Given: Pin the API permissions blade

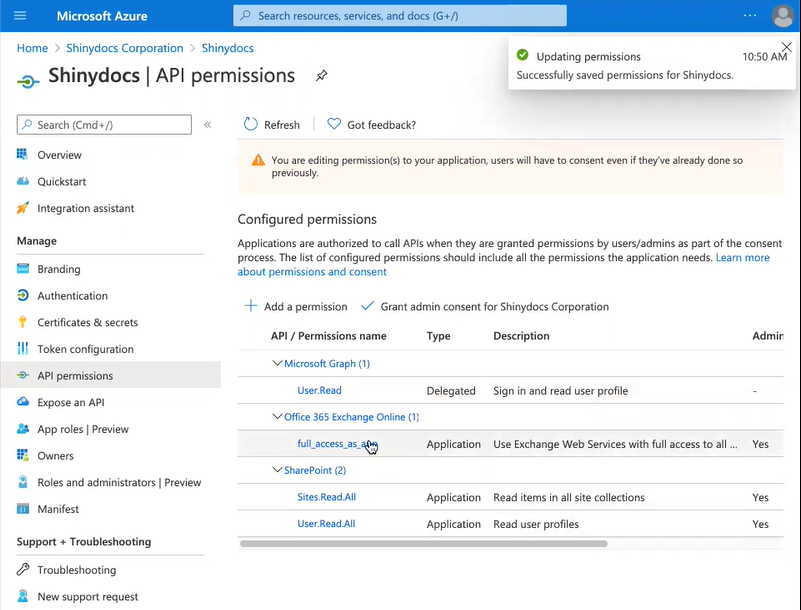Looking at the screenshot, I should click(x=321, y=76).
